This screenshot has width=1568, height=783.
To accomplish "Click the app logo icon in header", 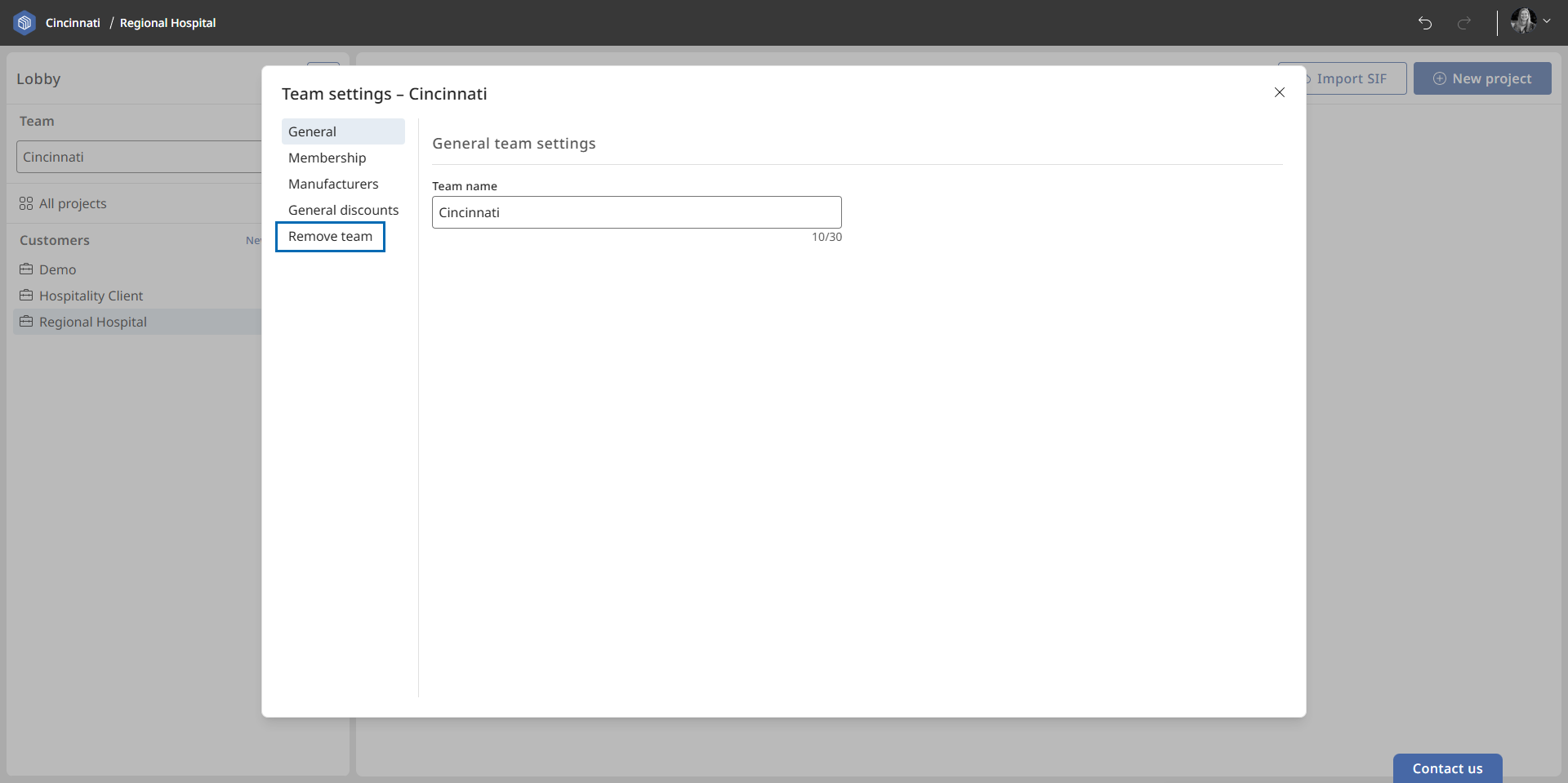I will [24, 23].
